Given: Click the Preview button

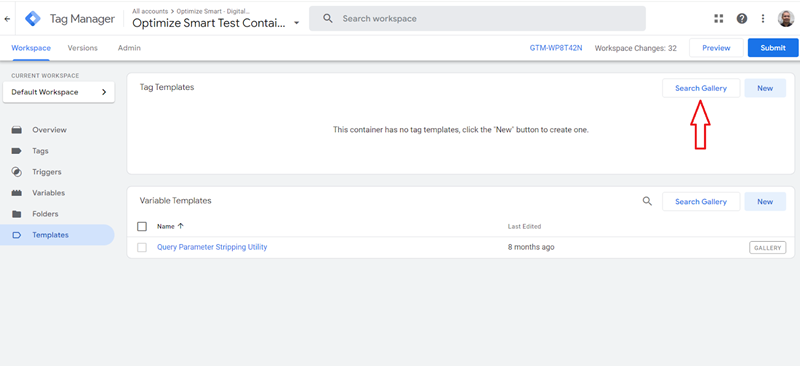Looking at the screenshot, I should (x=716, y=48).
